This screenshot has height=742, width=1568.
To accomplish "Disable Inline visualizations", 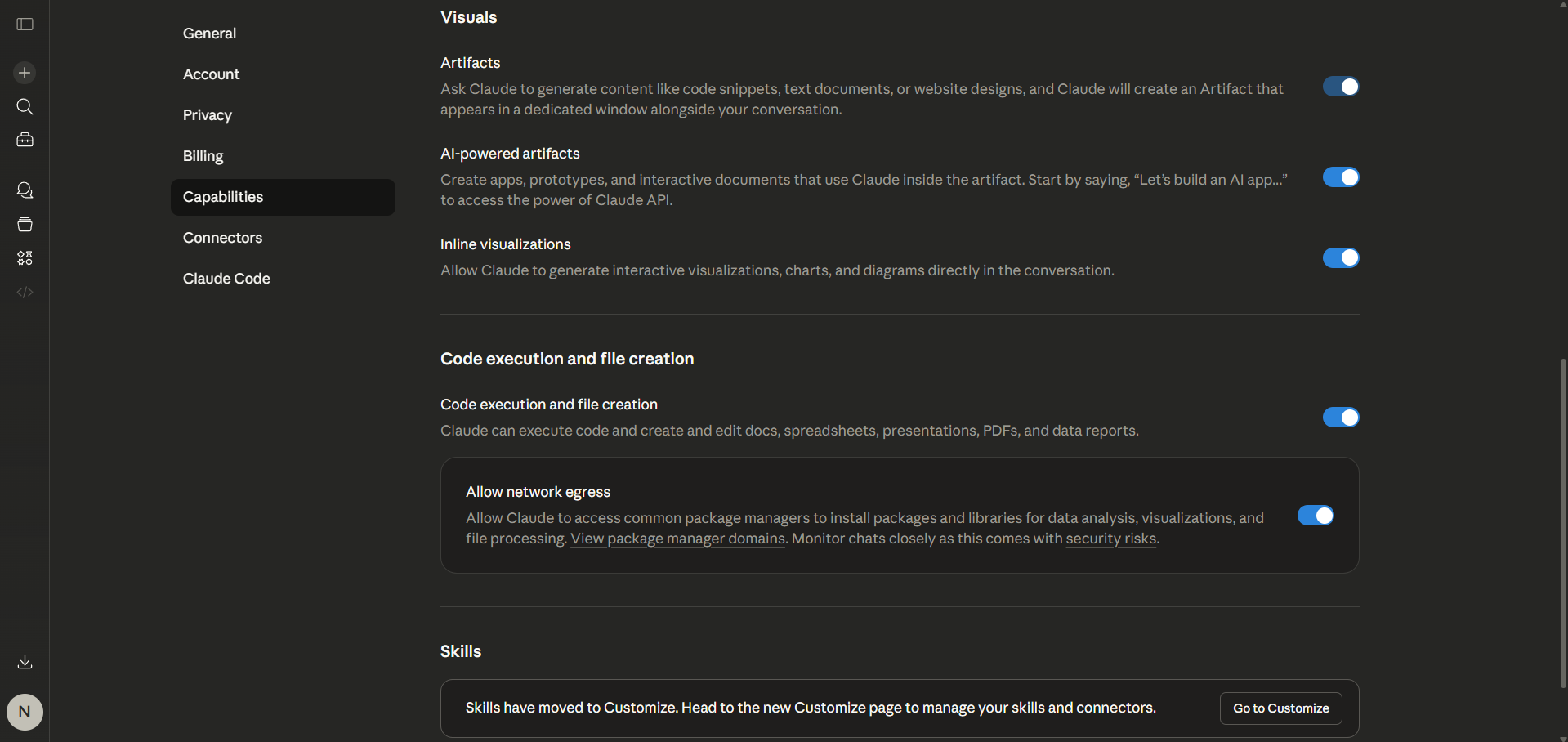I will [x=1340, y=257].
